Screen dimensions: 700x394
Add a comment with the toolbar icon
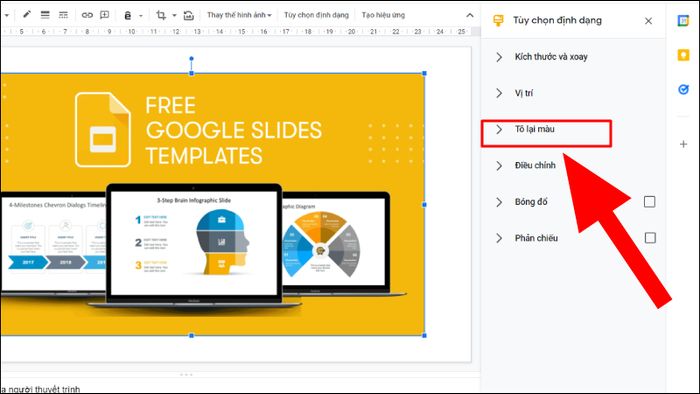(x=104, y=15)
